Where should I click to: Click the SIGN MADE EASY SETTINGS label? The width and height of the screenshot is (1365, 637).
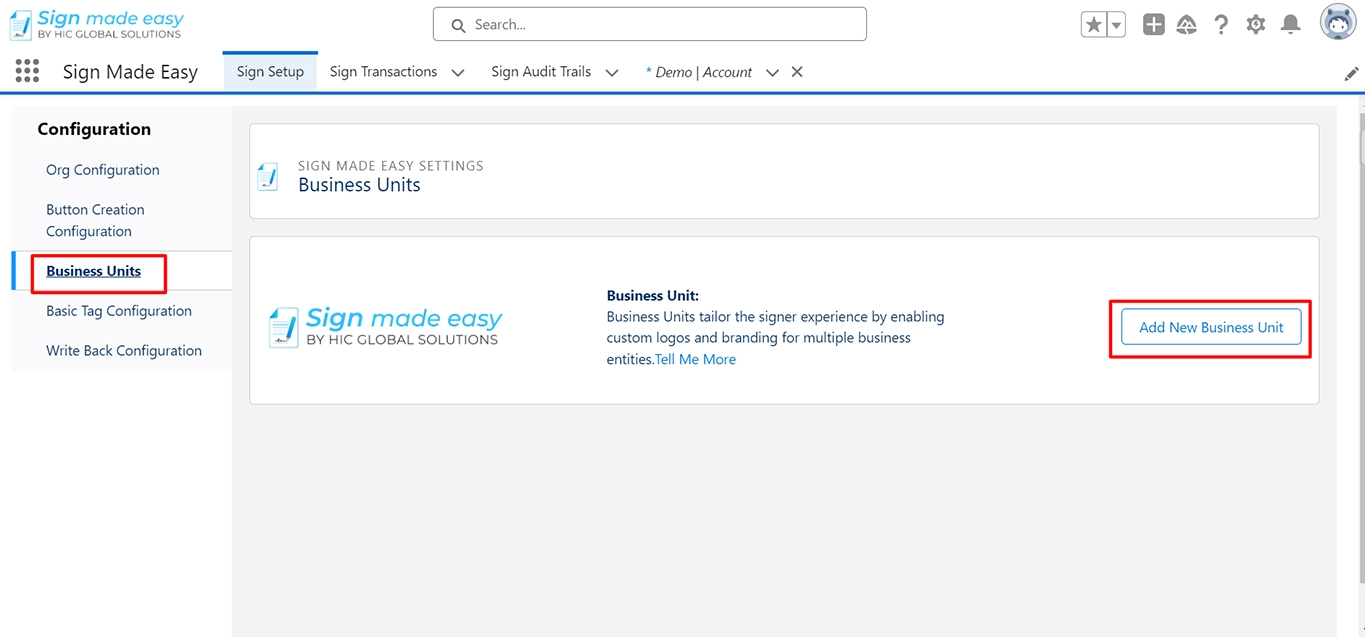point(391,166)
